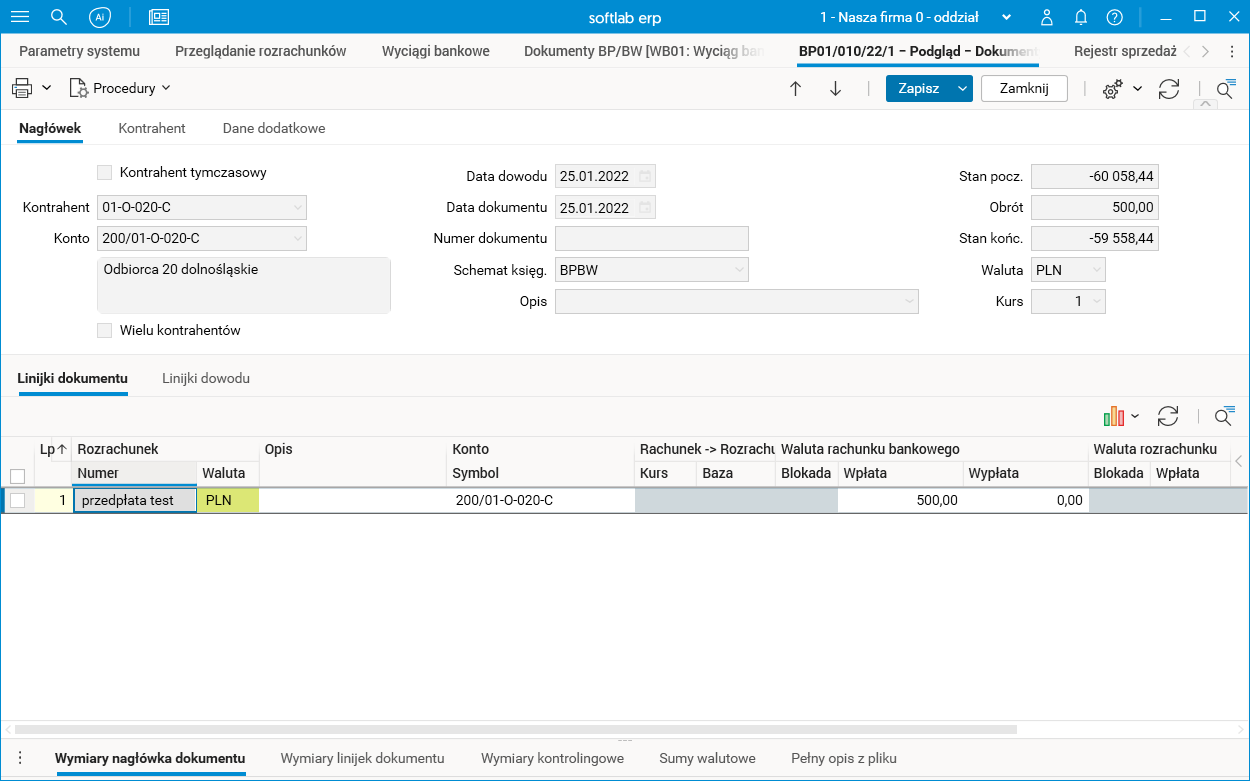Switch to Wymiary linijek dokumentu tab
1250x781 pixels.
(362, 758)
